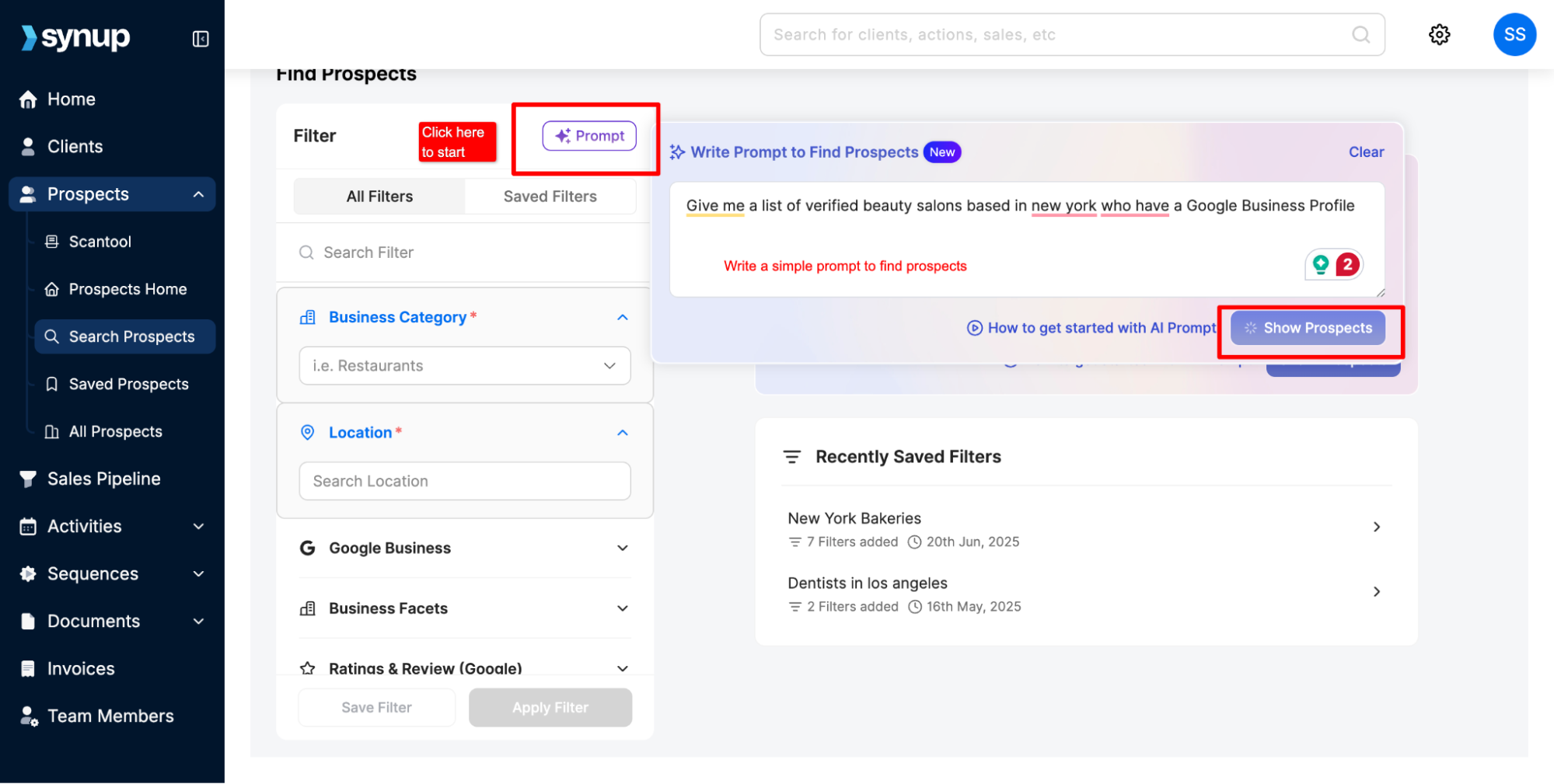Click the Synup logo
Image resolution: width=1554 pixels, height=784 pixels.
coord(75,37)
